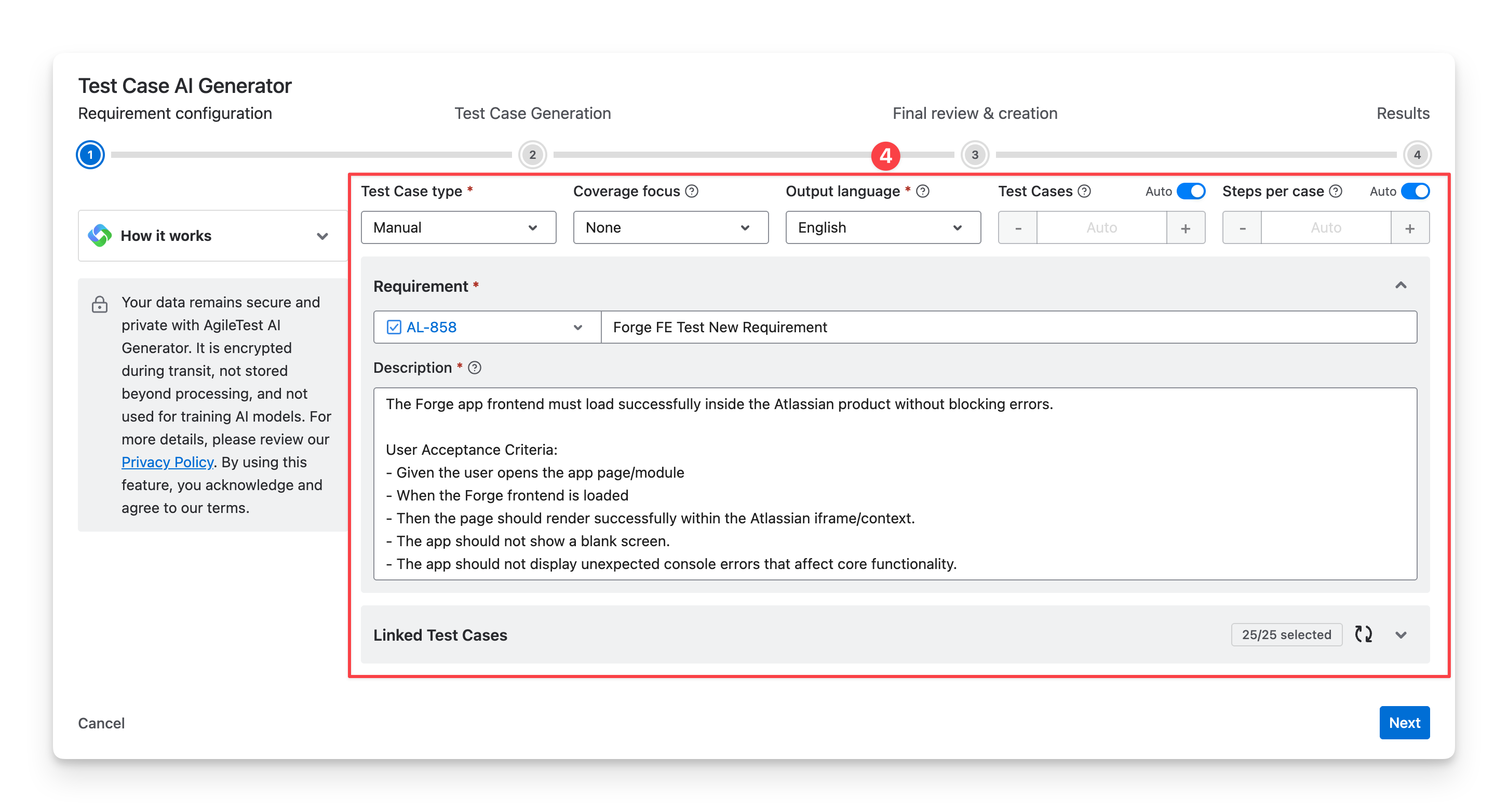The height and width of the screenshot is (812, 1508).
Task: Click the Description field label
Action: [x=412, y=368]
